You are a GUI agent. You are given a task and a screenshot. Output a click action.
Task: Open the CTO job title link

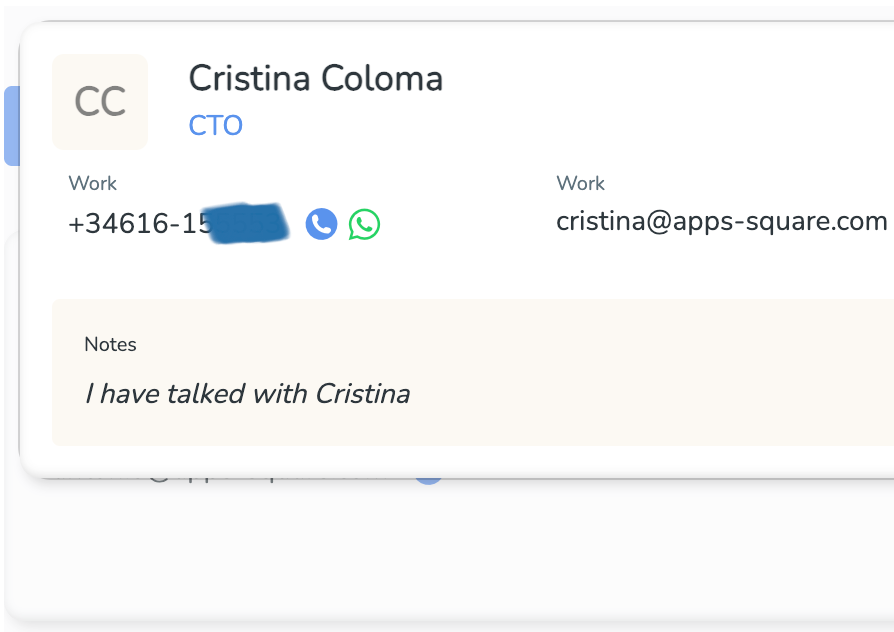point(216,125)
